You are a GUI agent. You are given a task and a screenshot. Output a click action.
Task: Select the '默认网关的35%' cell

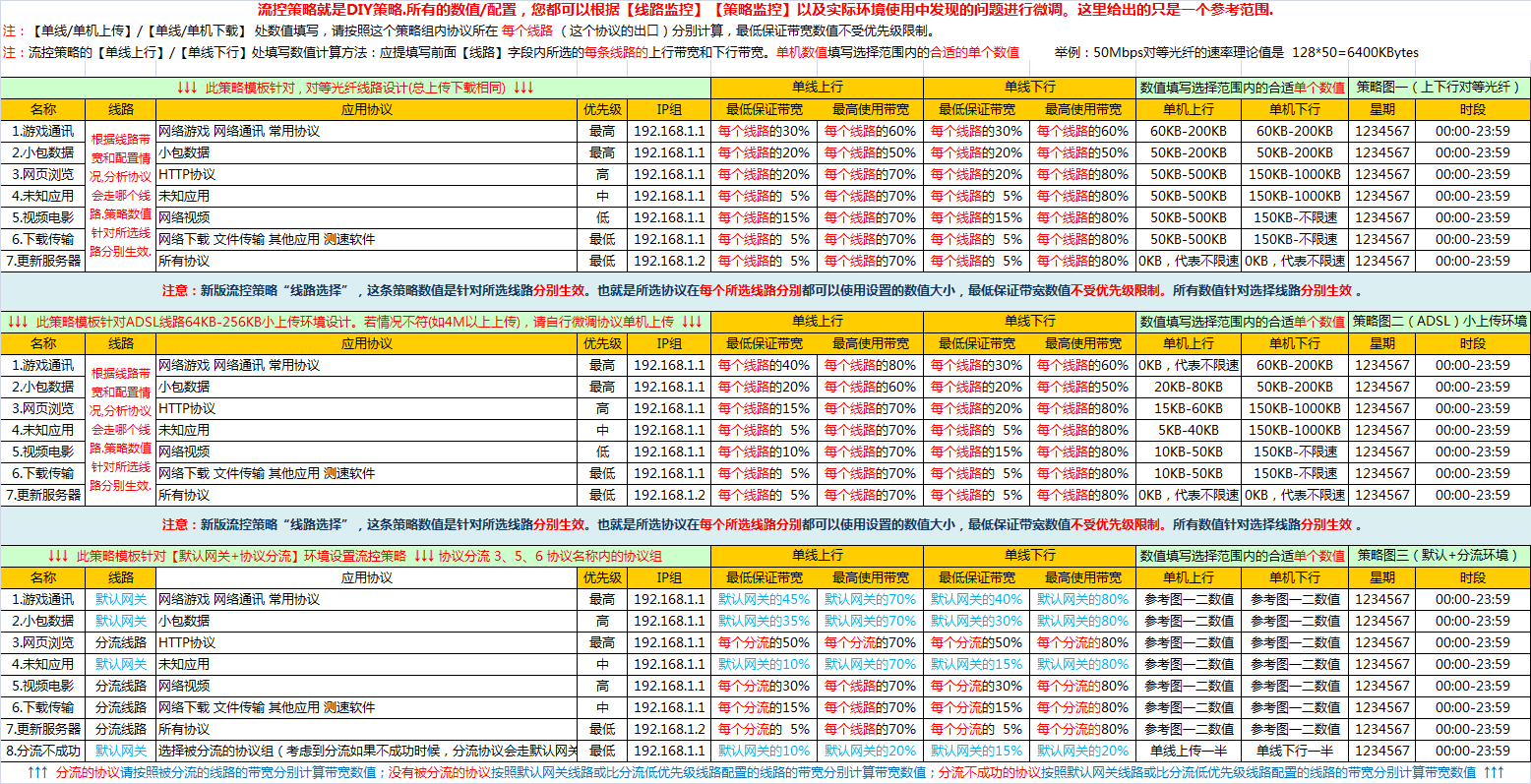(764, 621)
